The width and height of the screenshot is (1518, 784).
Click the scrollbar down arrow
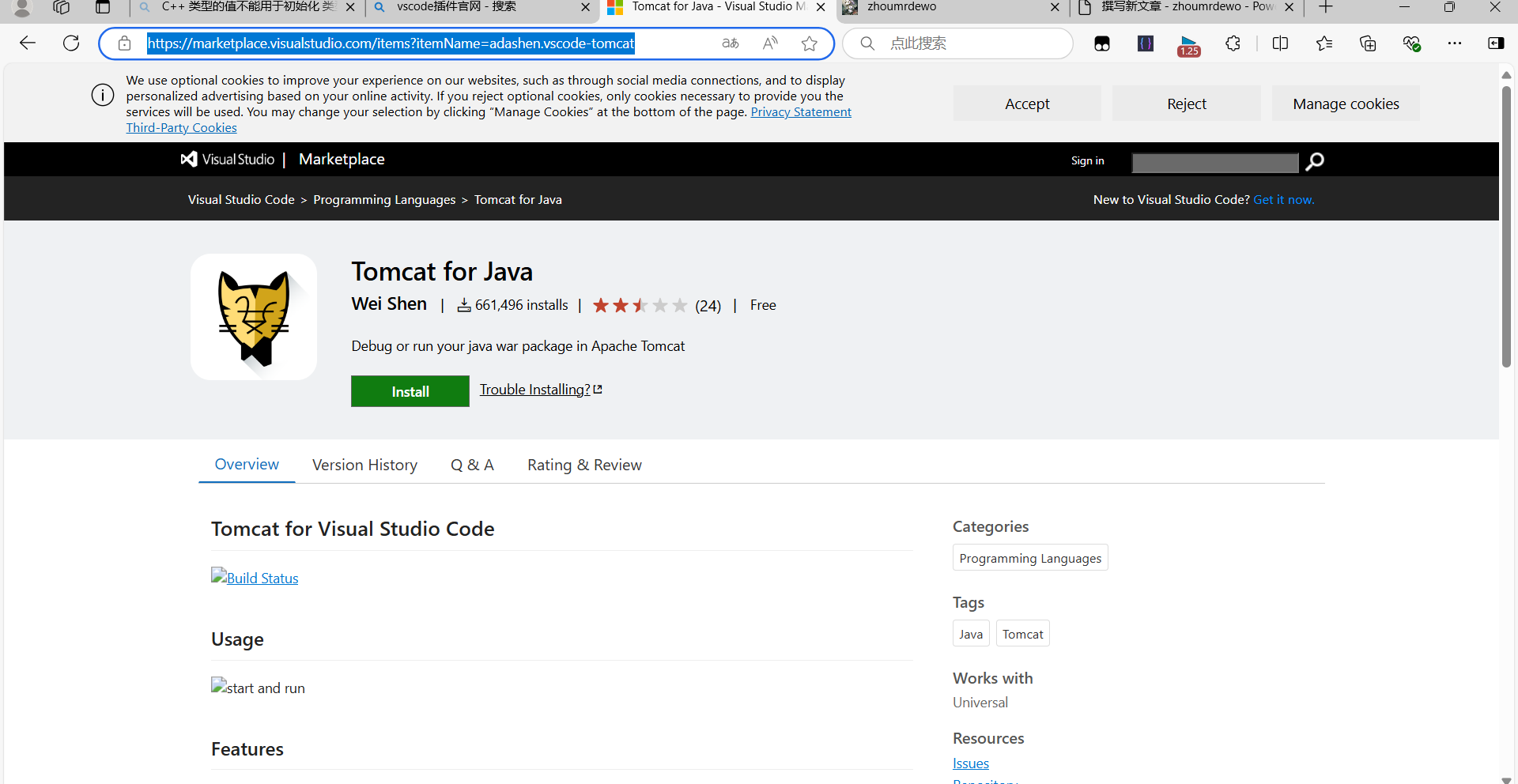1506,779
